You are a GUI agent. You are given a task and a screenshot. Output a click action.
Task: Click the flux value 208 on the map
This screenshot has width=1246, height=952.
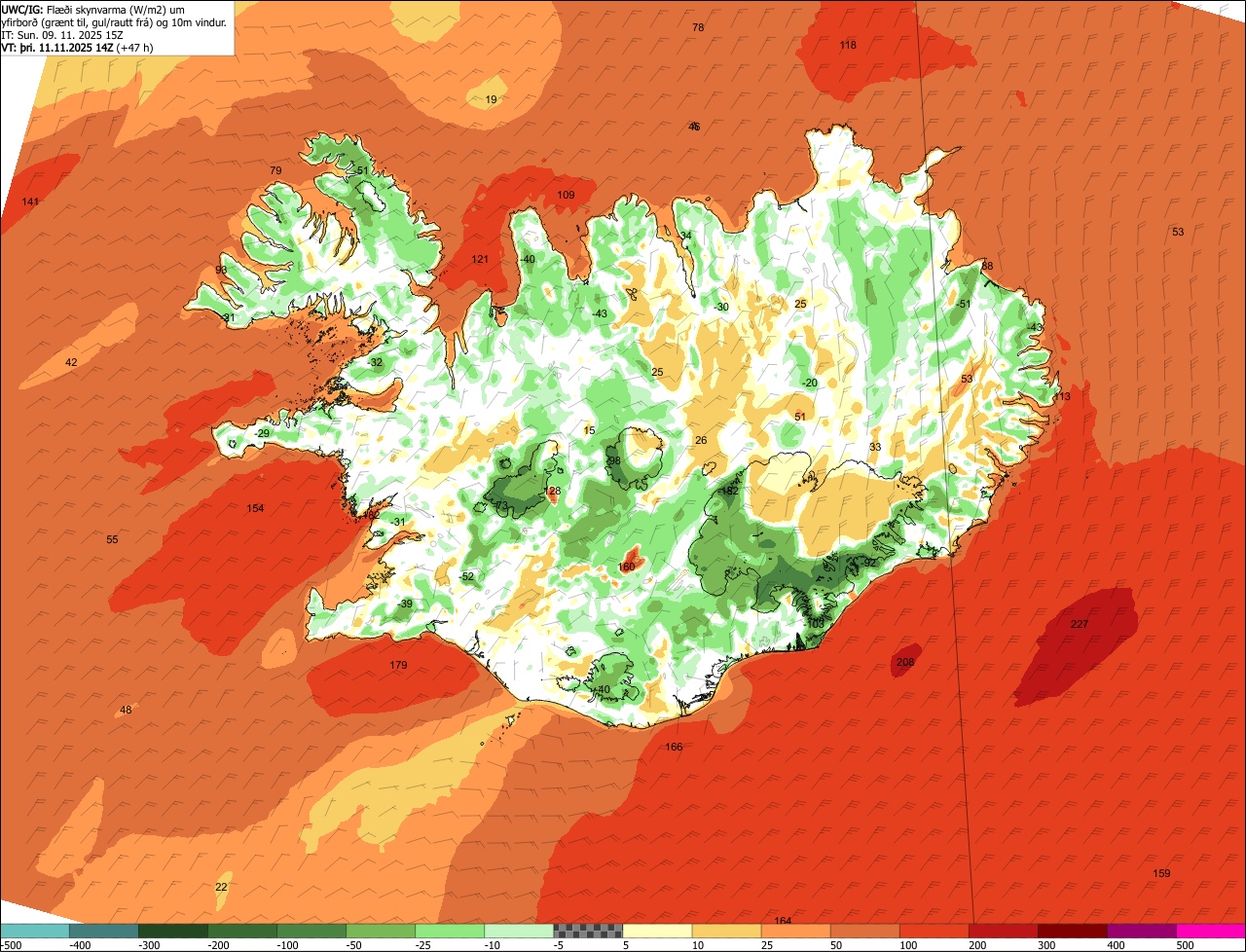(905, 662)
